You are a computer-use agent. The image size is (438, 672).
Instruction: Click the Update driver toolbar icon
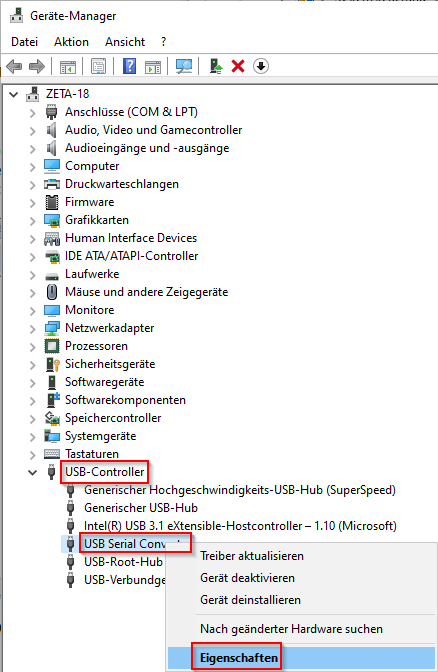point(216,66)
